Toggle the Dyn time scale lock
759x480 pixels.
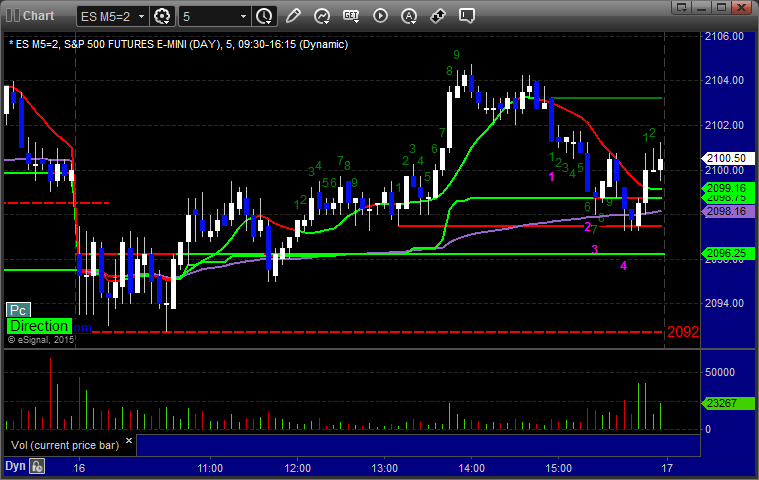pyautogui.click(x=37, y=466)
